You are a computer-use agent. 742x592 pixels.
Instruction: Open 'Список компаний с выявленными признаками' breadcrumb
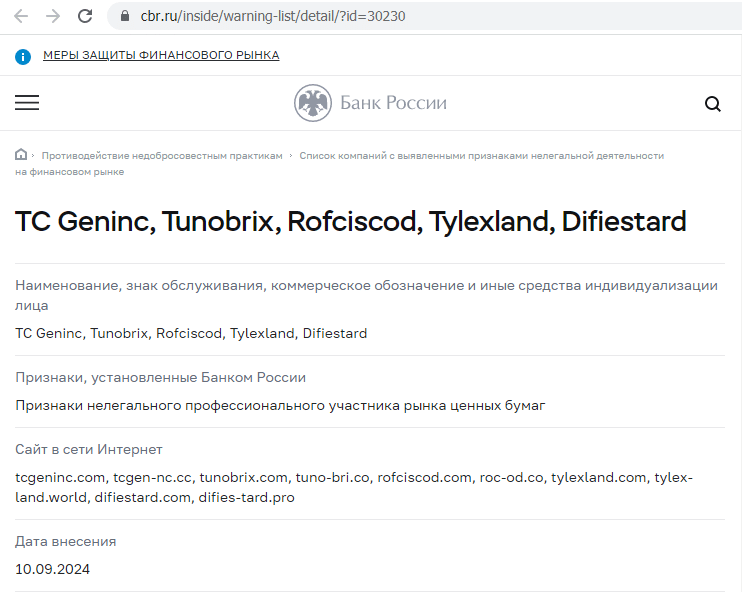point(339,163)
